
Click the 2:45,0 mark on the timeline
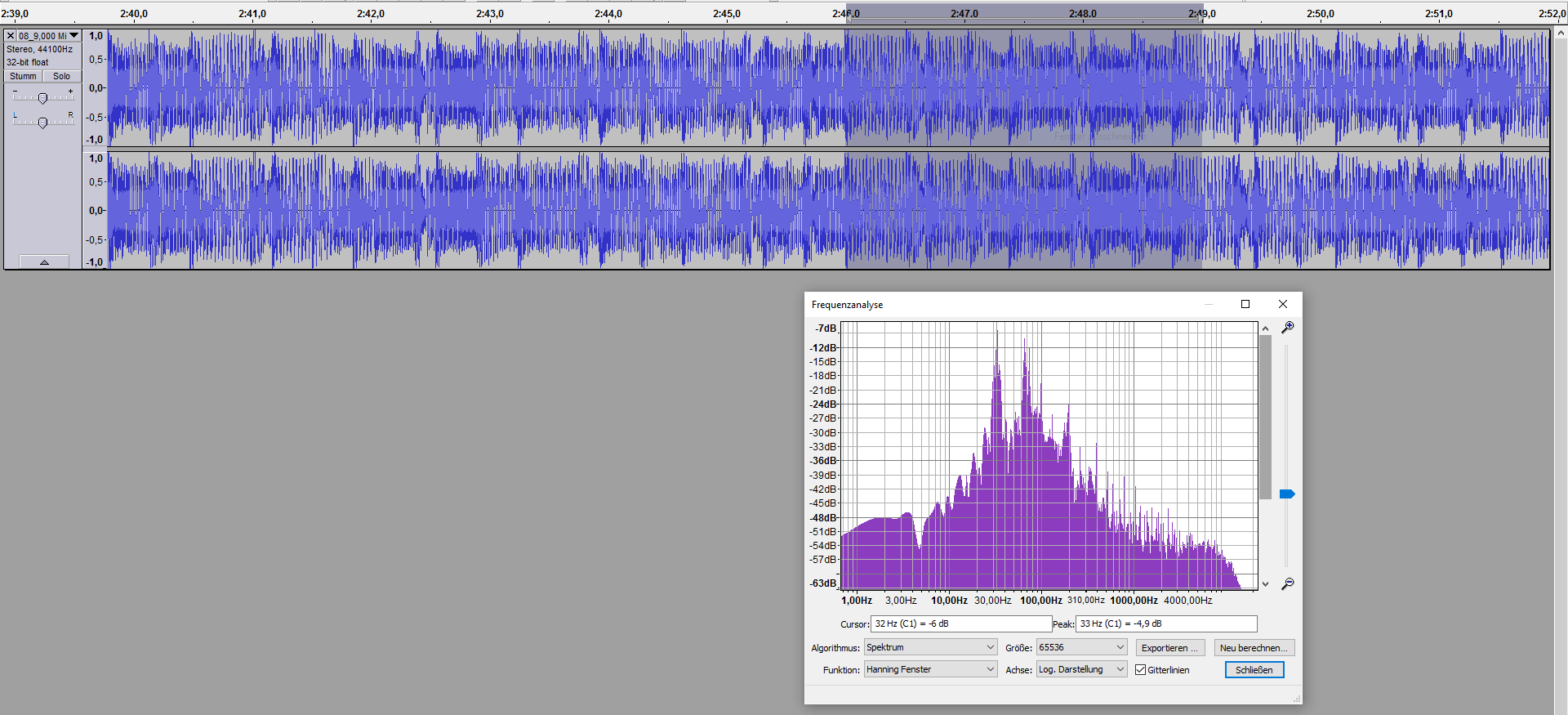click(x=727, y=14)
